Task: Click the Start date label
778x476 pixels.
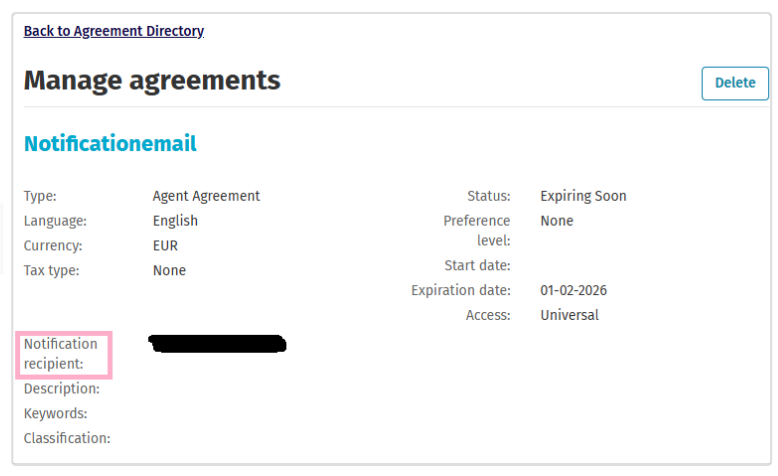Action: tap(477, 266)
